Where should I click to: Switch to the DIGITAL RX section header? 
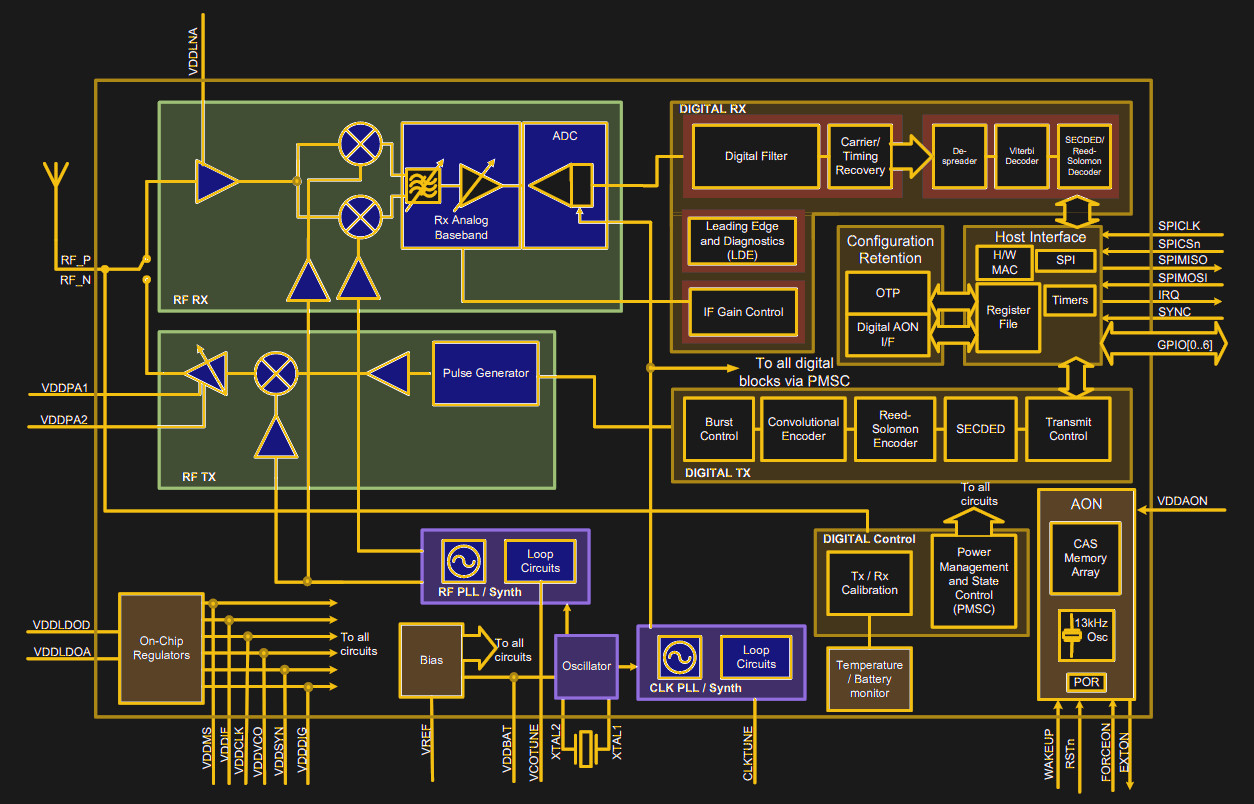(x=710, y=108)
